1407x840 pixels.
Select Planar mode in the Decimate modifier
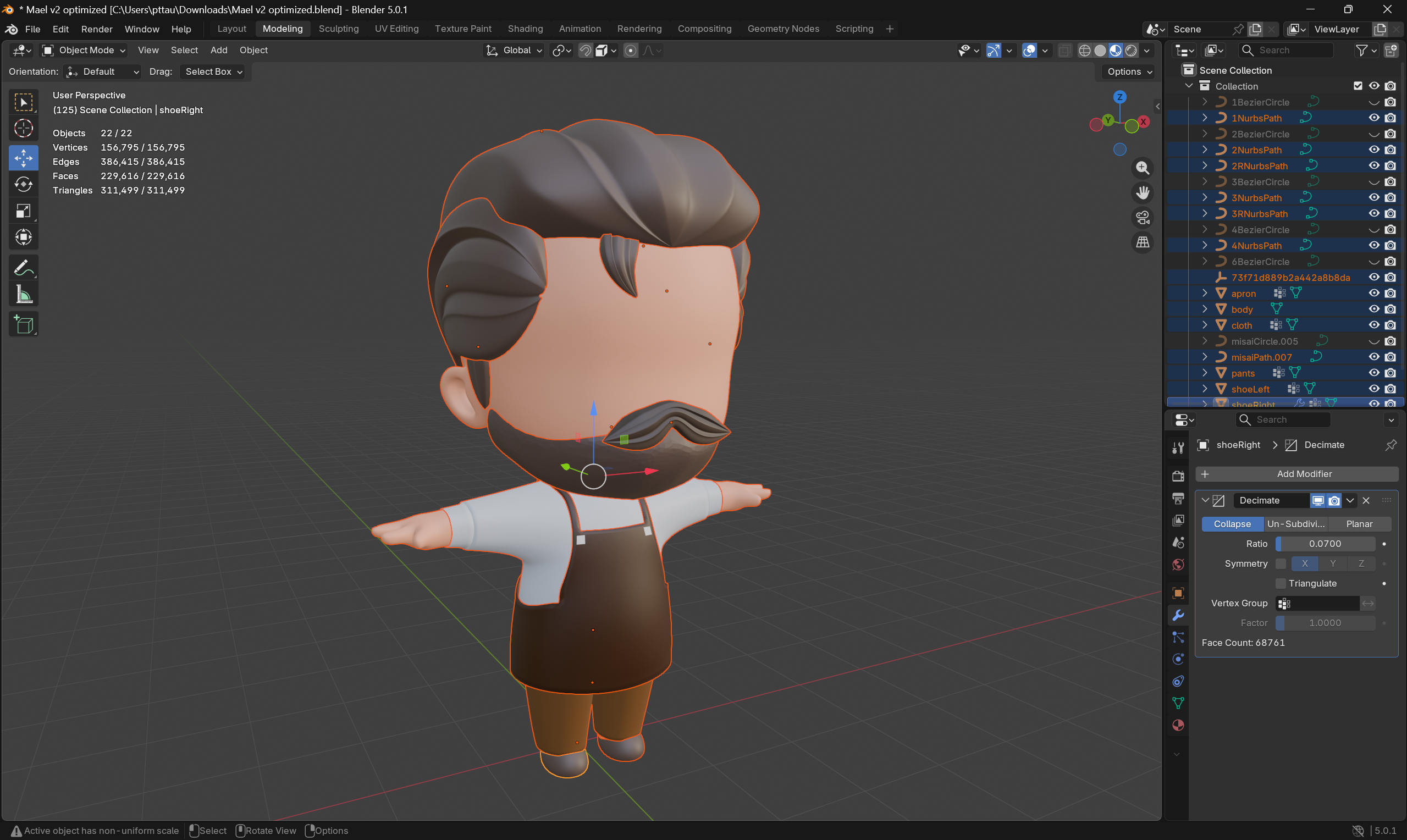tap(1360, 523)
